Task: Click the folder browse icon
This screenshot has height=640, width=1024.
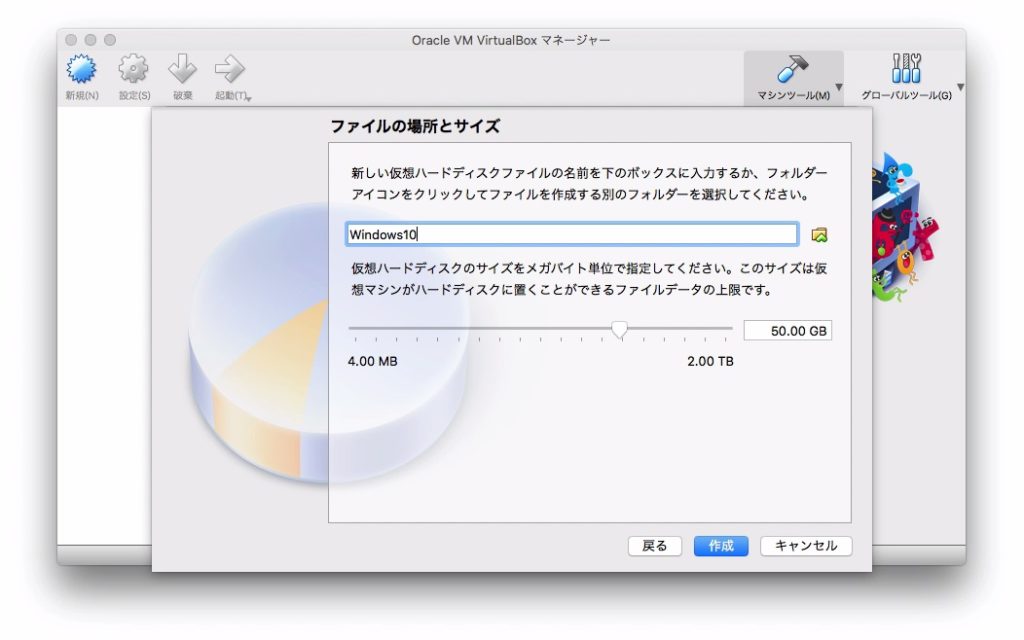Action: pos(819,235)
